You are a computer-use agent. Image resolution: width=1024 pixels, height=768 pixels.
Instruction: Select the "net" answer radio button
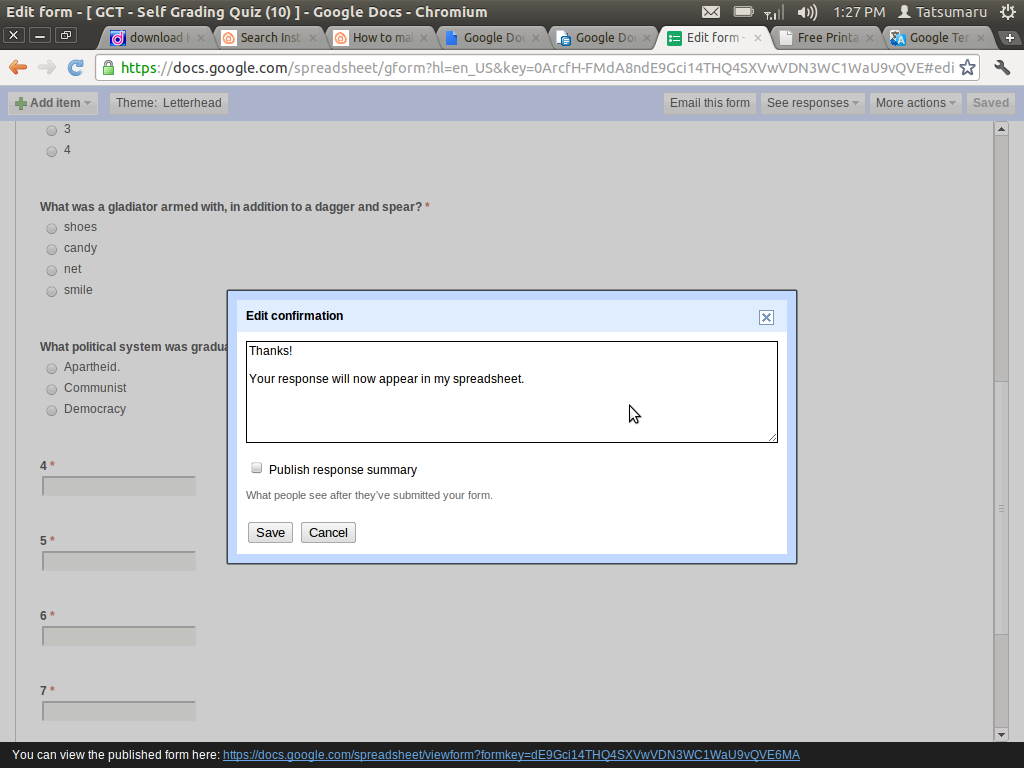[51, 269]
